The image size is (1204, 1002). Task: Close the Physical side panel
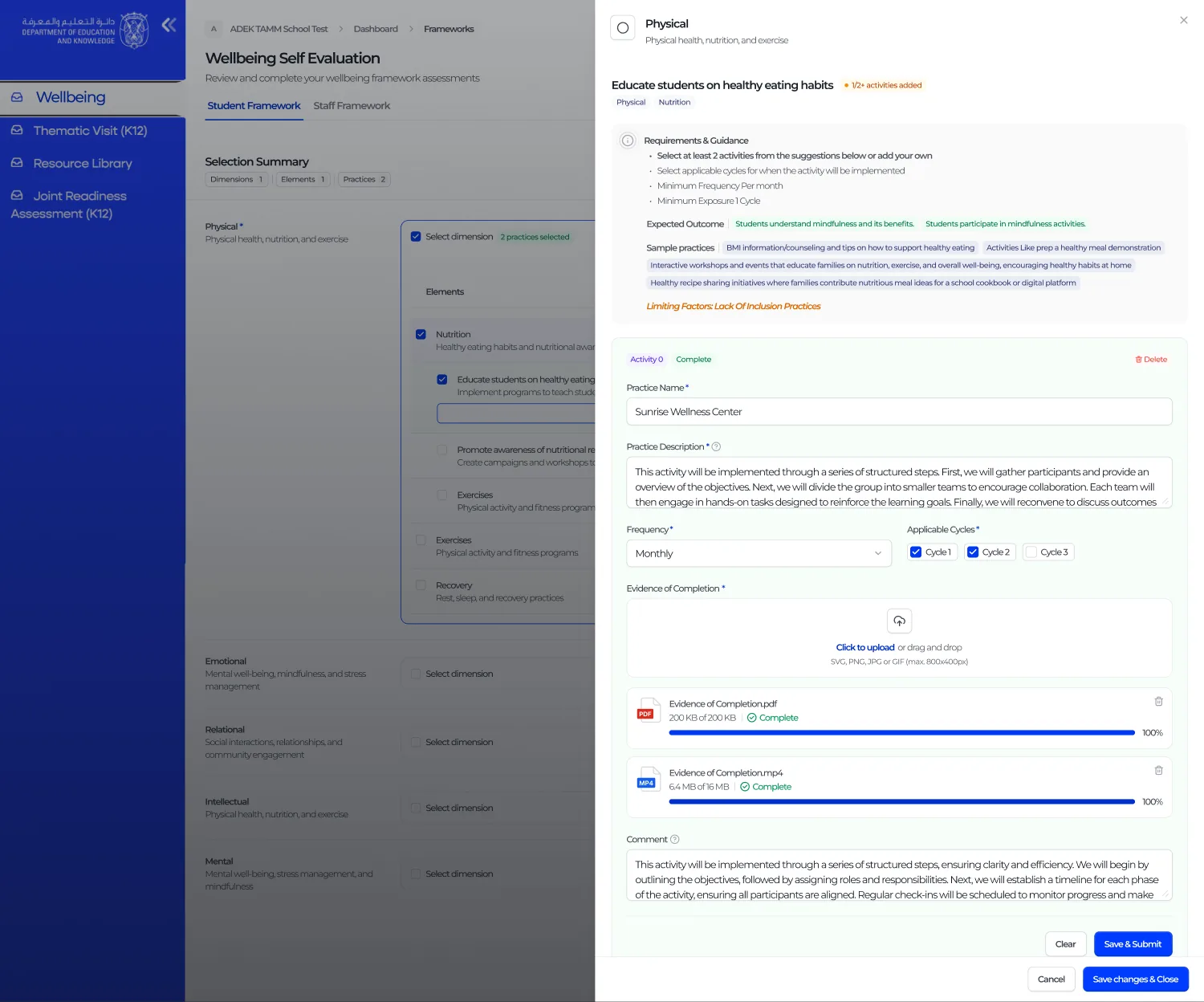click(x=1183, y=20)
